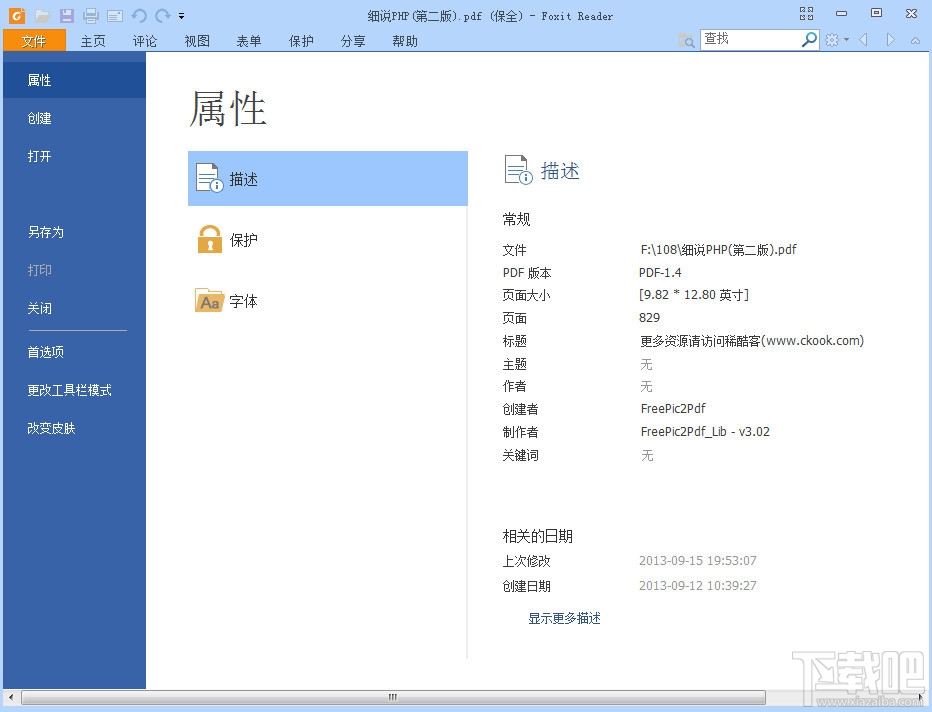The width and height of the screenshot is (932, 712).
Task: Click the magnifier icon to run the search
Action: (x=810, y=38)
